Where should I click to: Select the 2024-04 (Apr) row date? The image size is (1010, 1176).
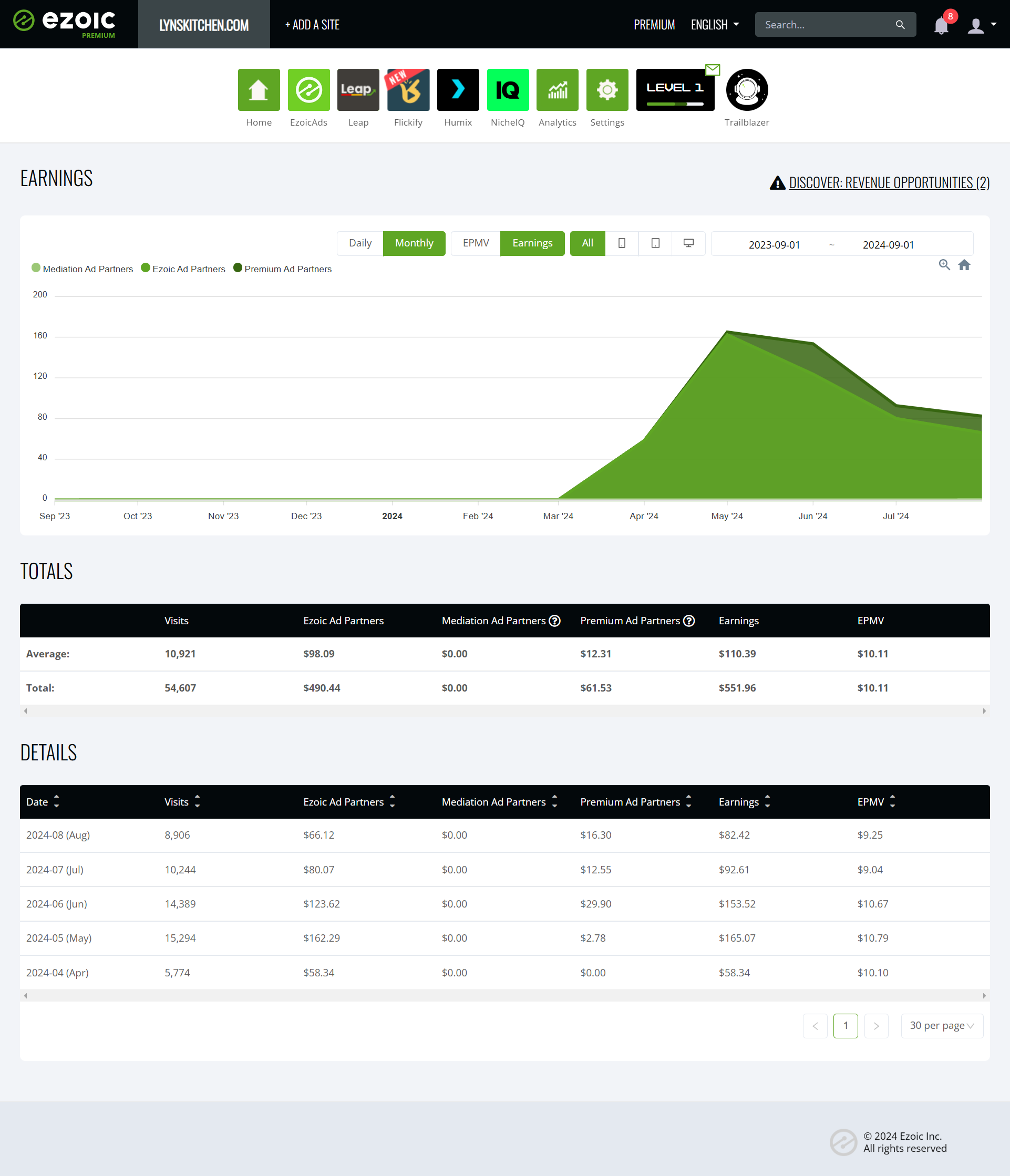click(x=57, y=972)
